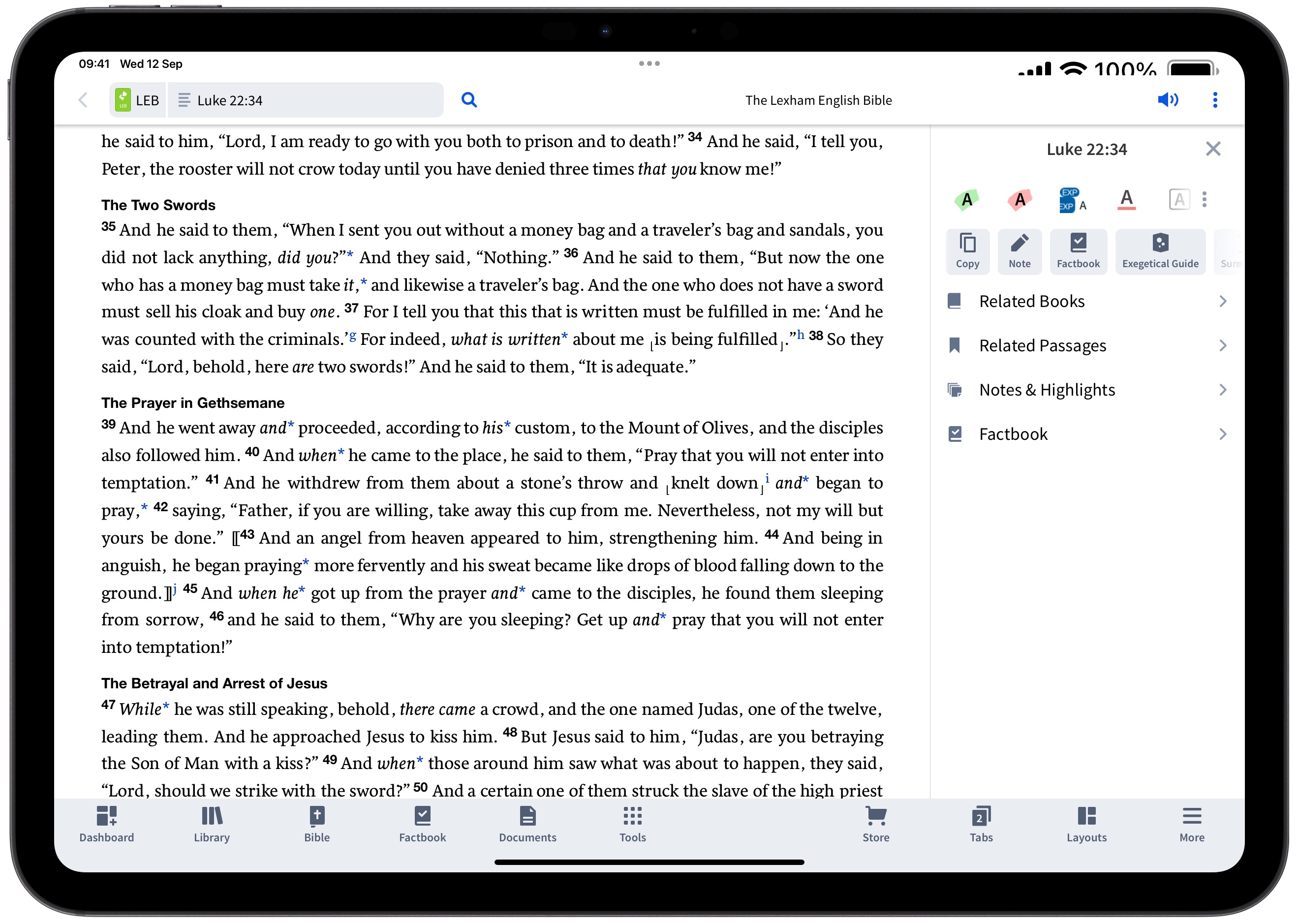The width and height of the screenshot is (1299, 924).
Task: Tap the Note button
Action: pos(1019,251)
